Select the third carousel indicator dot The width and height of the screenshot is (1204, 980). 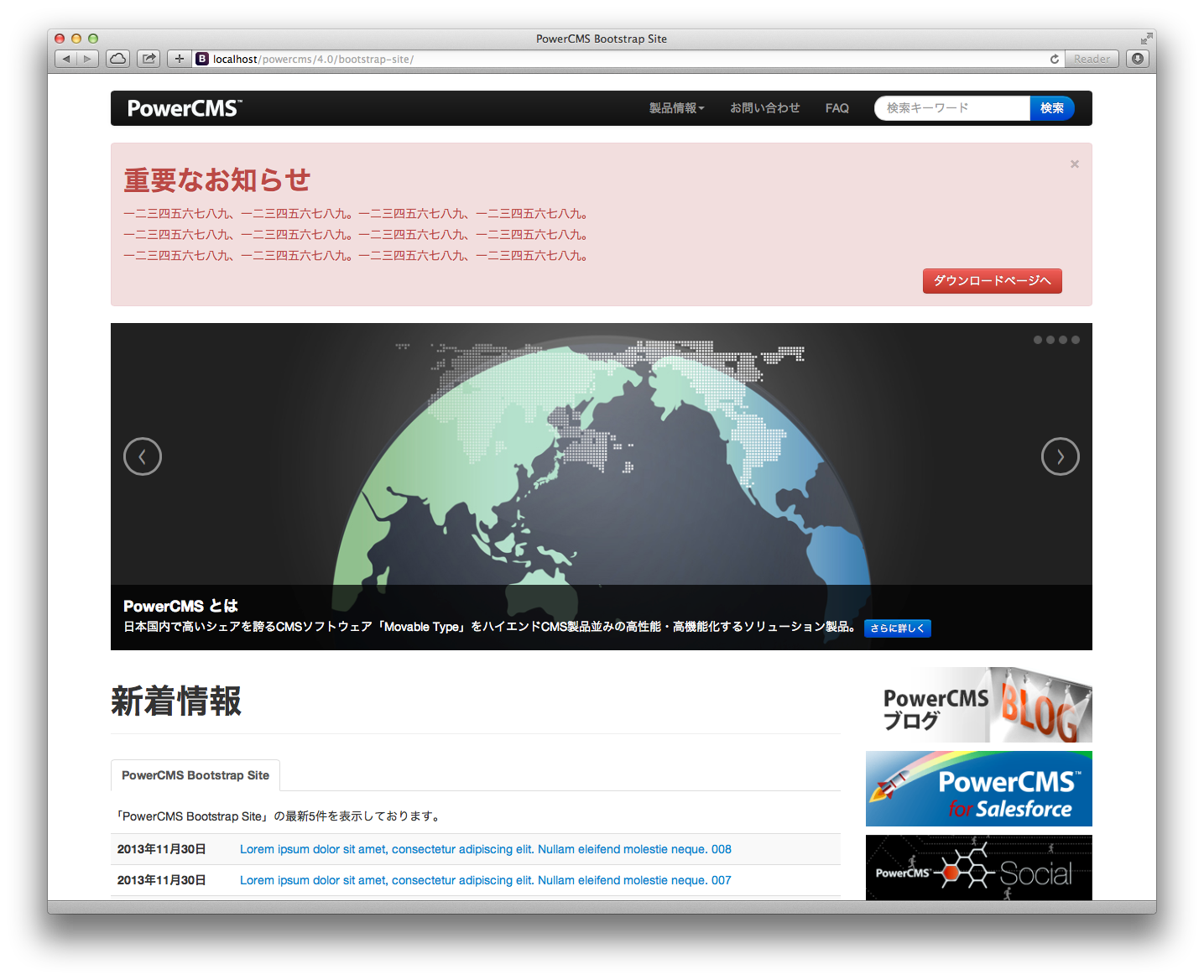[x=1063, y=340]
